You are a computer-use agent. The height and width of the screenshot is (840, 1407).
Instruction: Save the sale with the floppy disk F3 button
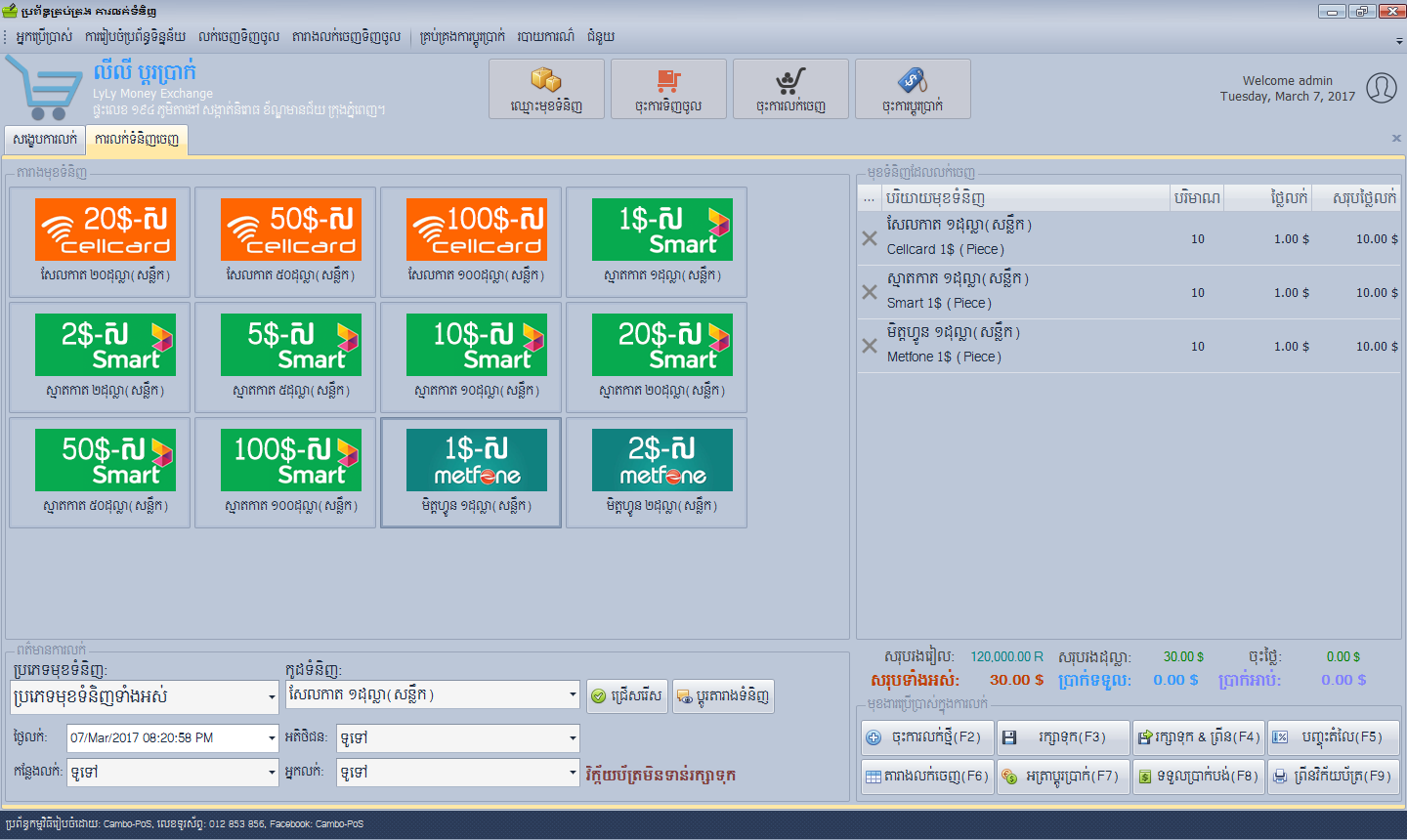[x=1063, y=737]
